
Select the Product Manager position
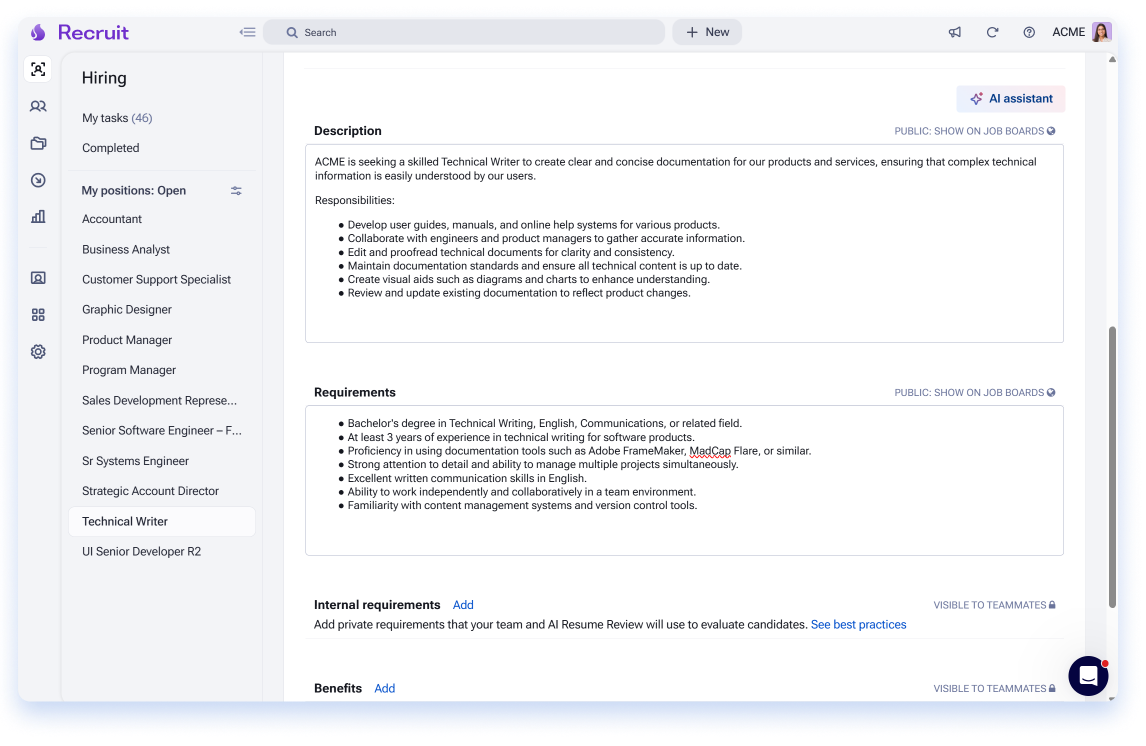point(126,340)
